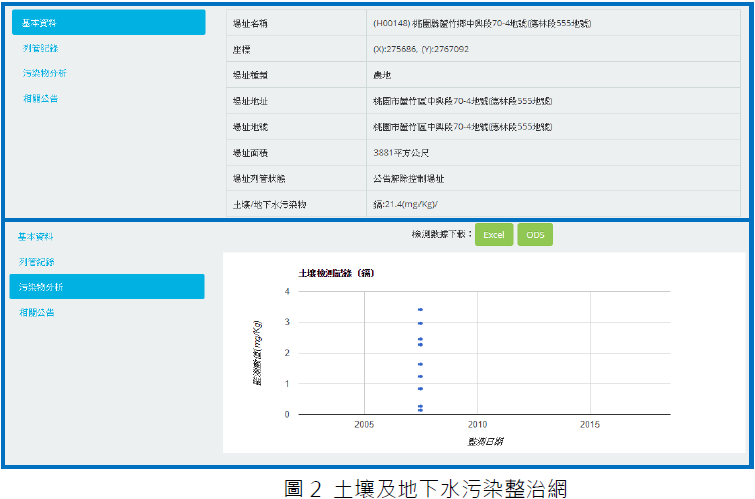The image size is (755, 499).
Task: Click the chart title 土壤檢測記錄
Action: [x=336, y=272]
